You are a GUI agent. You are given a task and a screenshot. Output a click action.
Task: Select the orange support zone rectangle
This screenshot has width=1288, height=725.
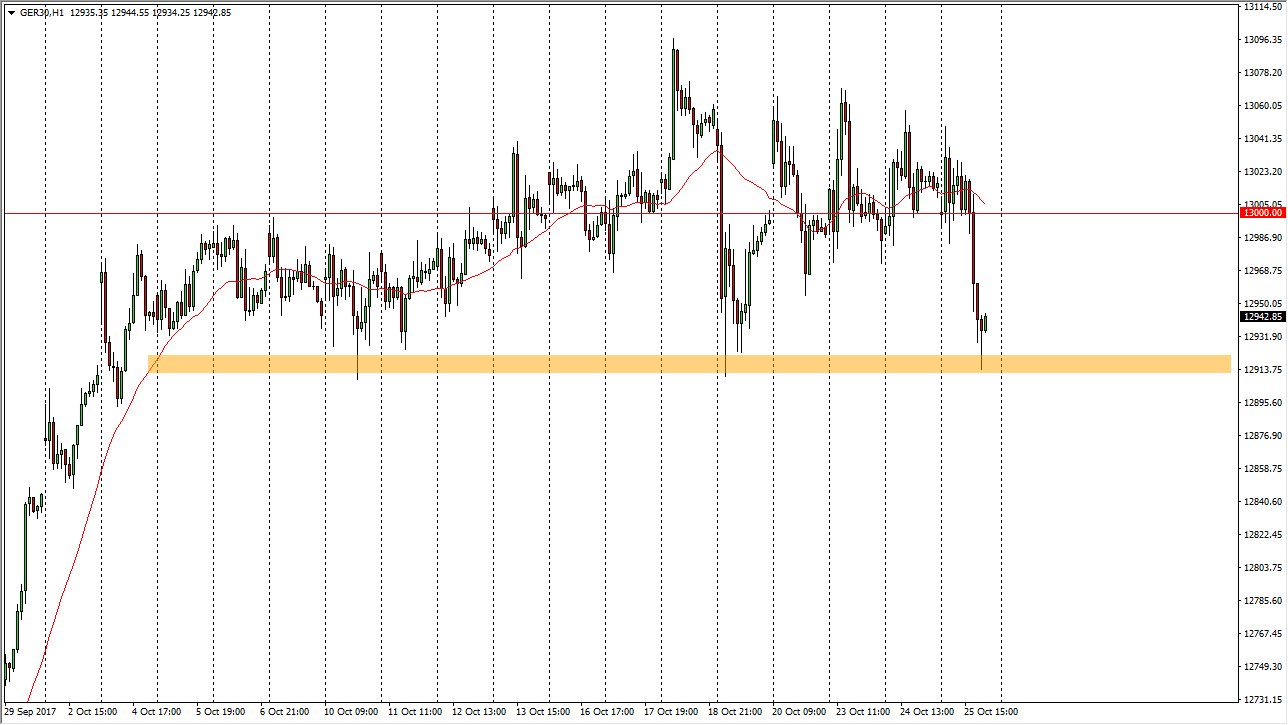(x=688, y=364)
